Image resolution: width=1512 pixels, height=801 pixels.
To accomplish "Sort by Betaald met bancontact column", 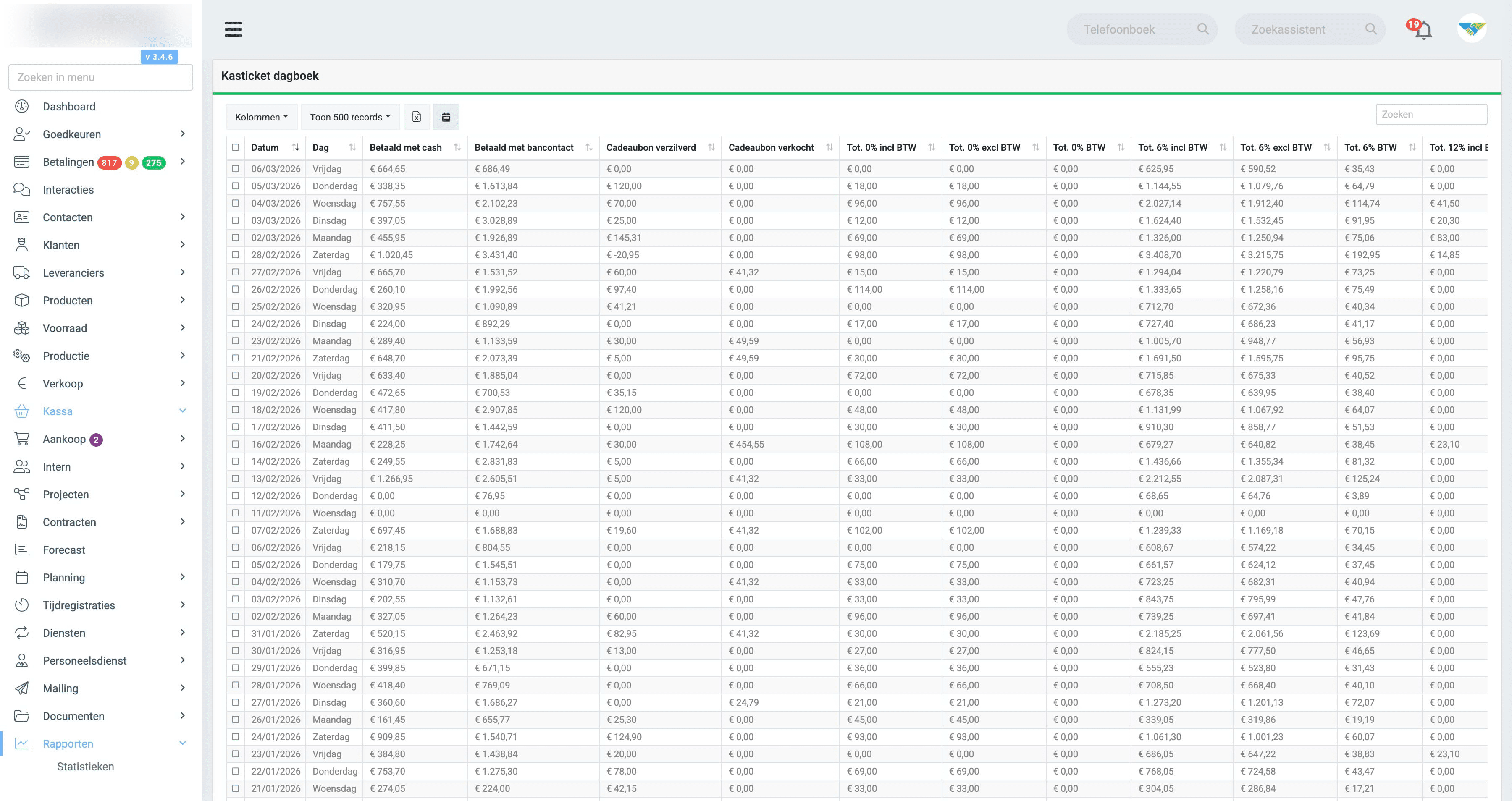I will [x=533, y=147].
